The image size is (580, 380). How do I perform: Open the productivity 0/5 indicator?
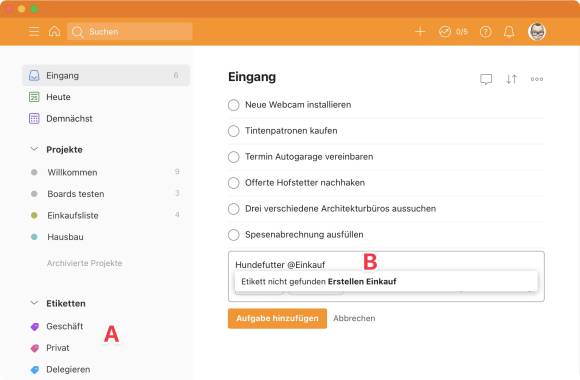[453, 32]
